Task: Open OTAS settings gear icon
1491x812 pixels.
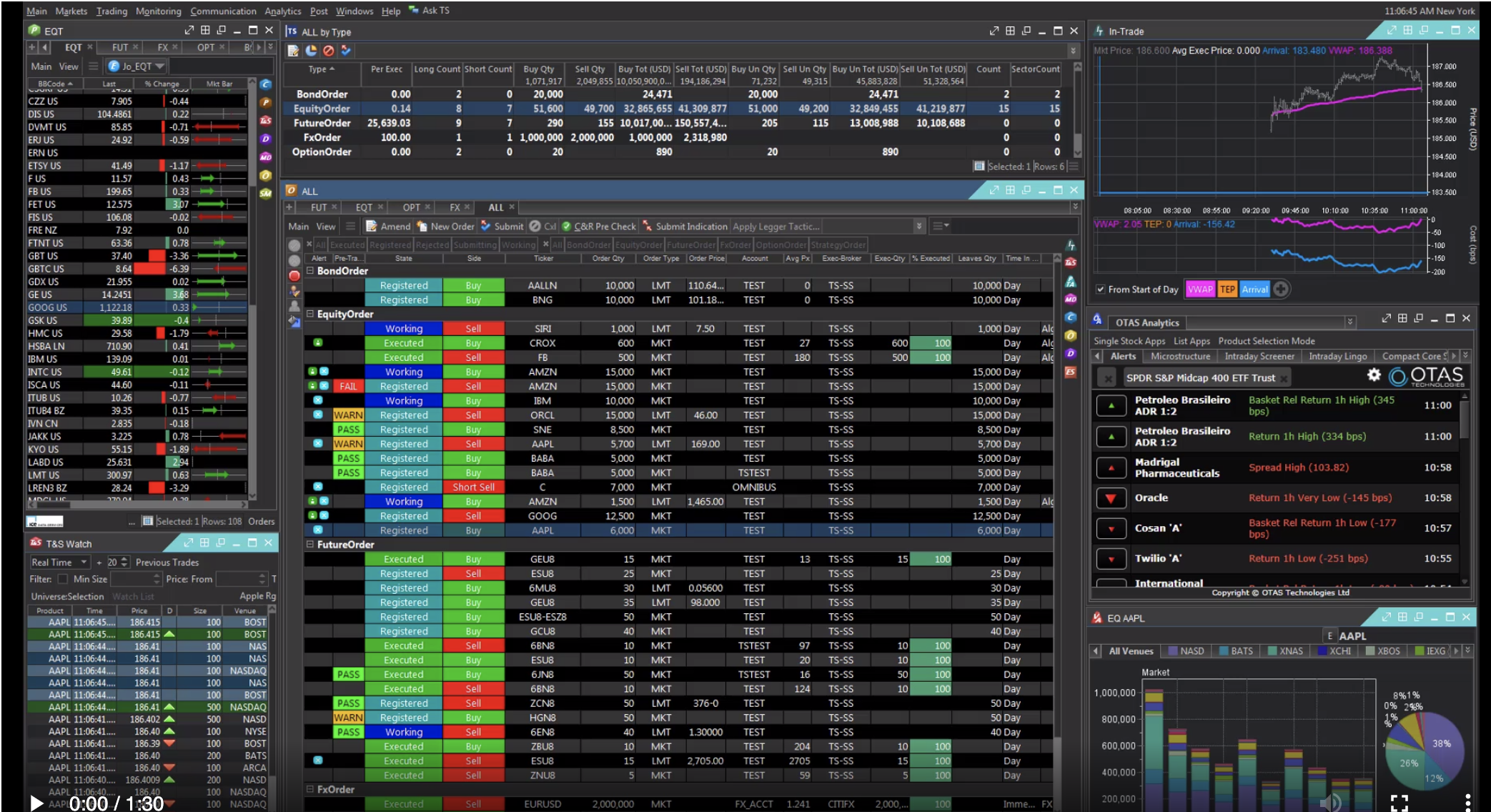Action: coord(1374,375)
